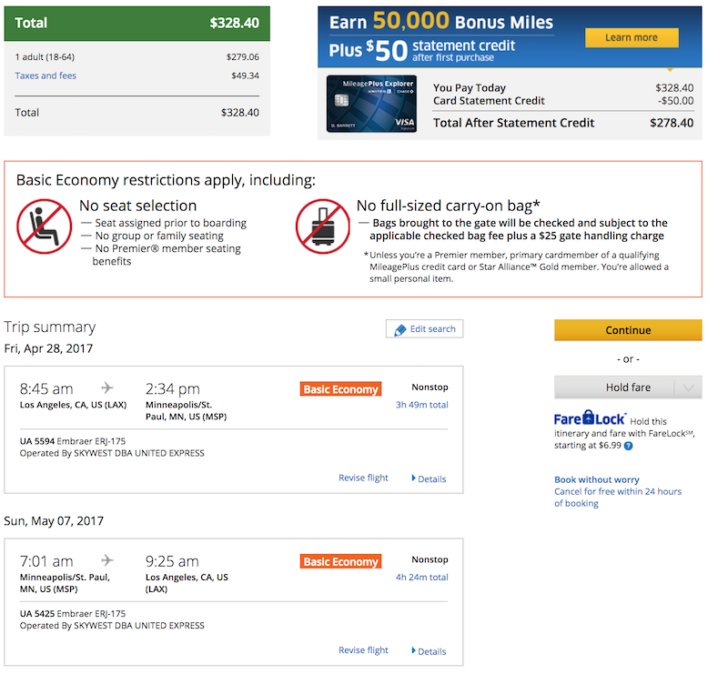
Task: Click Revise flight for UA 5425
Action: pos(363,651)
